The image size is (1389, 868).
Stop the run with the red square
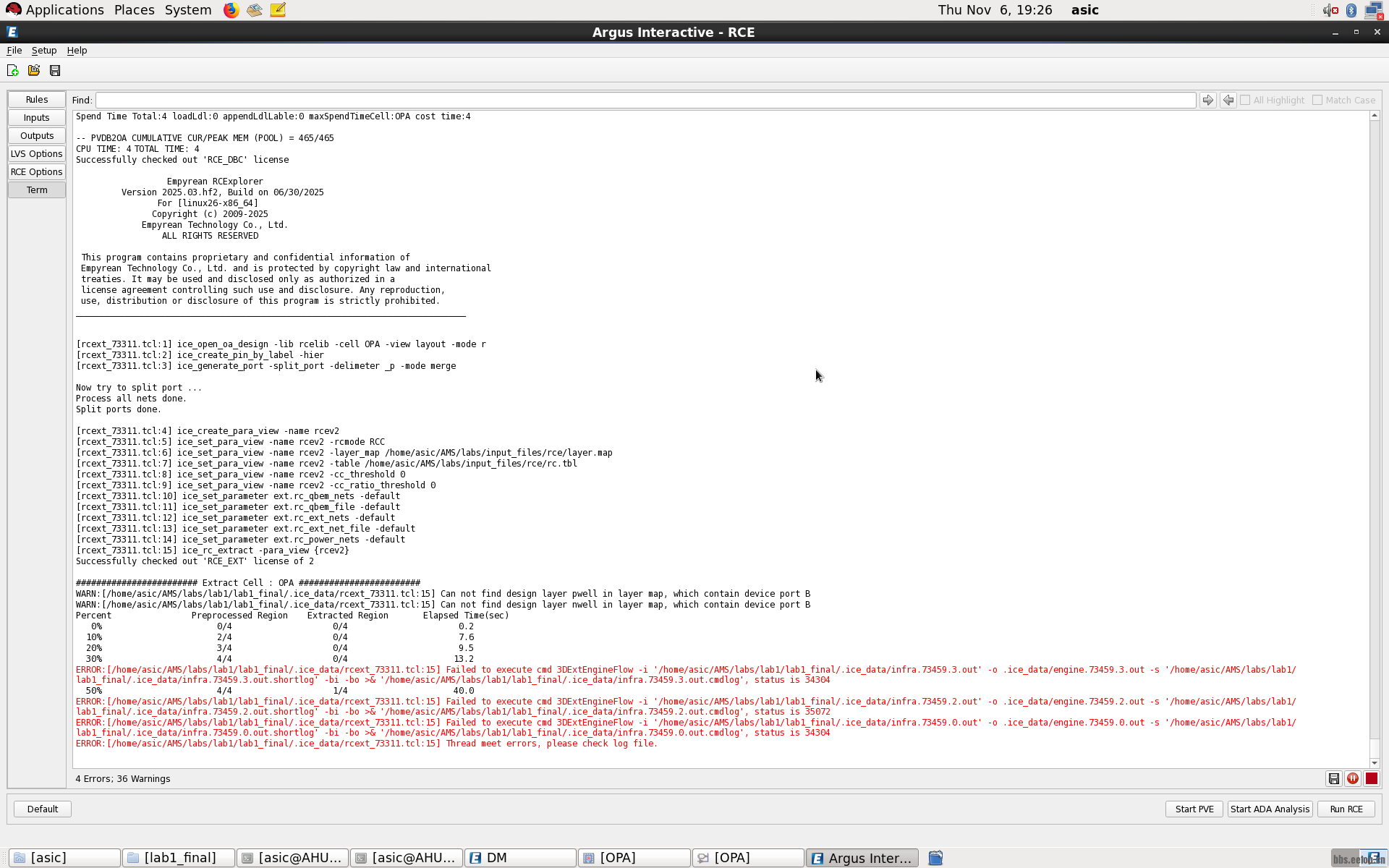1371,778
